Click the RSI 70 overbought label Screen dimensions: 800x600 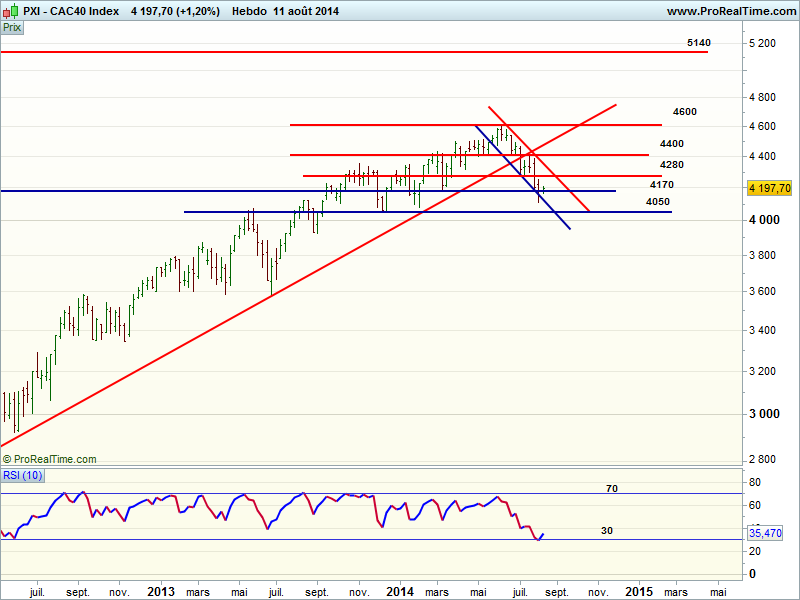click(613, 489)
